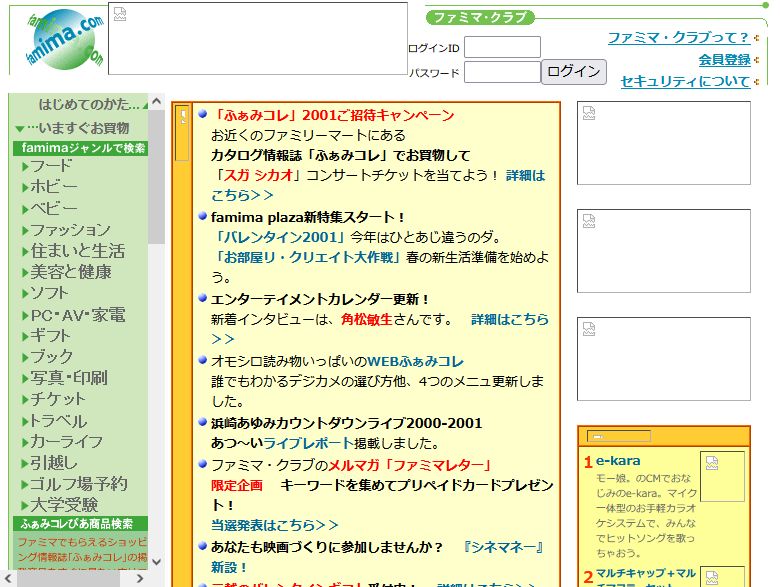Open the 『シネマネー』 link
This screenshot has height=587, width=780.
coord(503,547)
